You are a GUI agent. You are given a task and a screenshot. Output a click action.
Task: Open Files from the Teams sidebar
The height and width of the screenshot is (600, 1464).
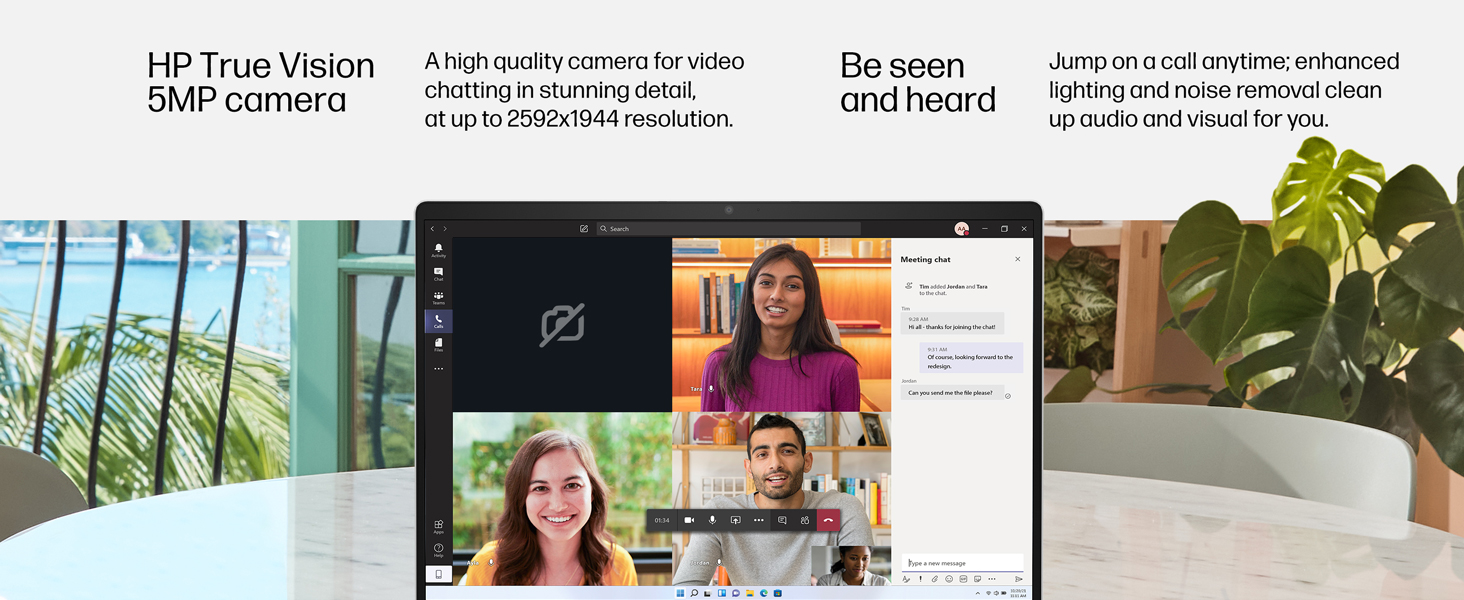438,345
